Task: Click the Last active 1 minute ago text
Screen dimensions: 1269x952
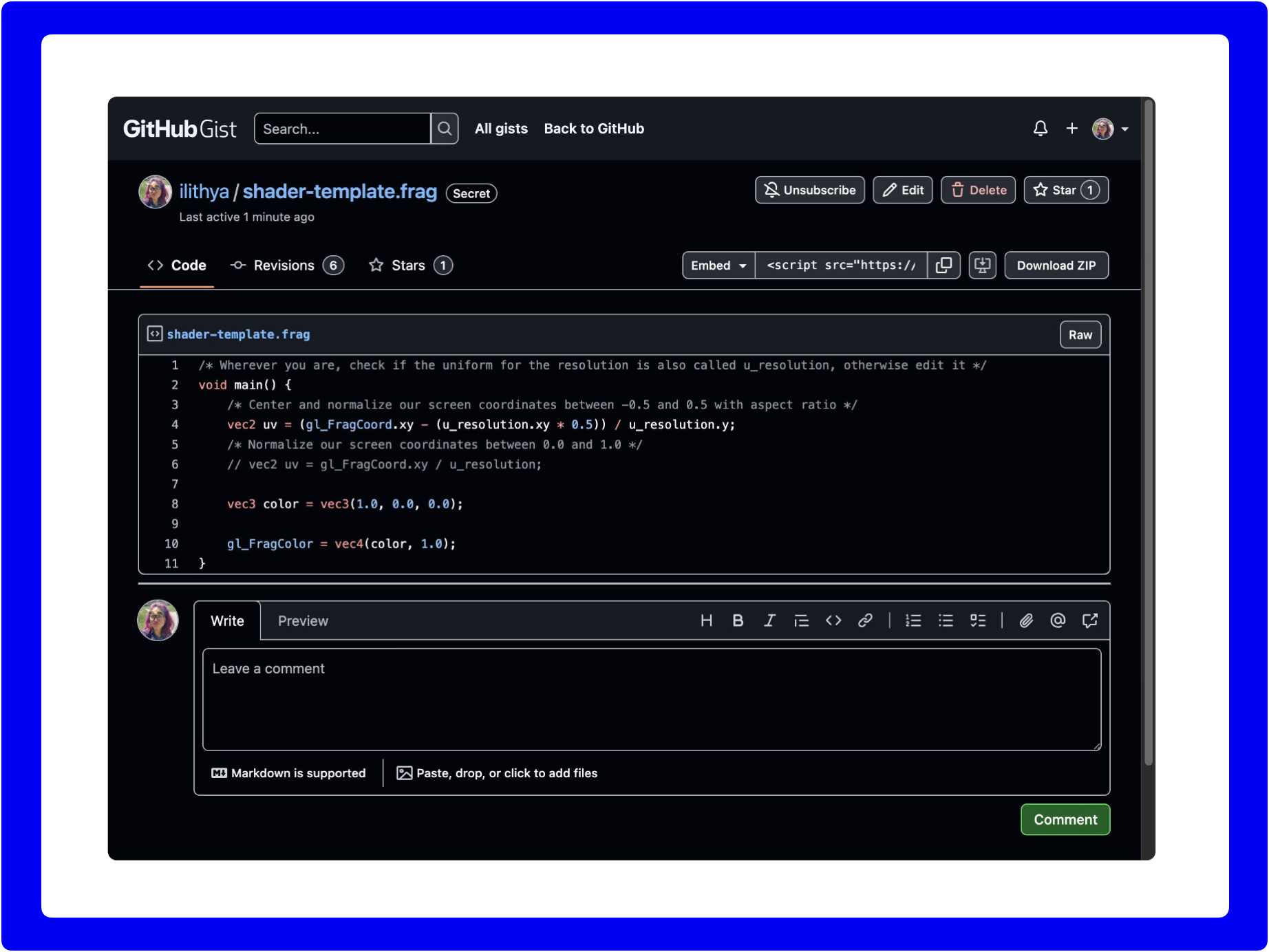Action: (x=246, y=217)
